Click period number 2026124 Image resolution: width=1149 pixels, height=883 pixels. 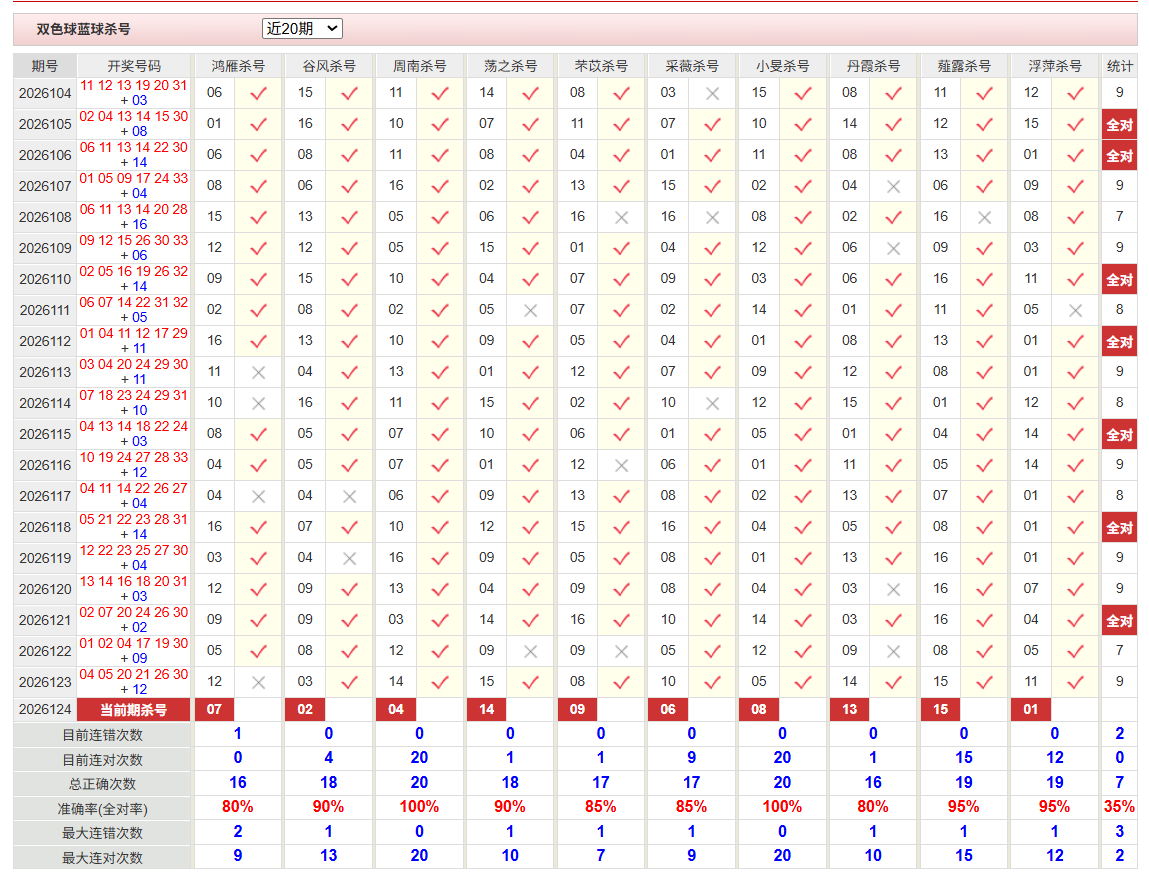click(x=45, y=709)
